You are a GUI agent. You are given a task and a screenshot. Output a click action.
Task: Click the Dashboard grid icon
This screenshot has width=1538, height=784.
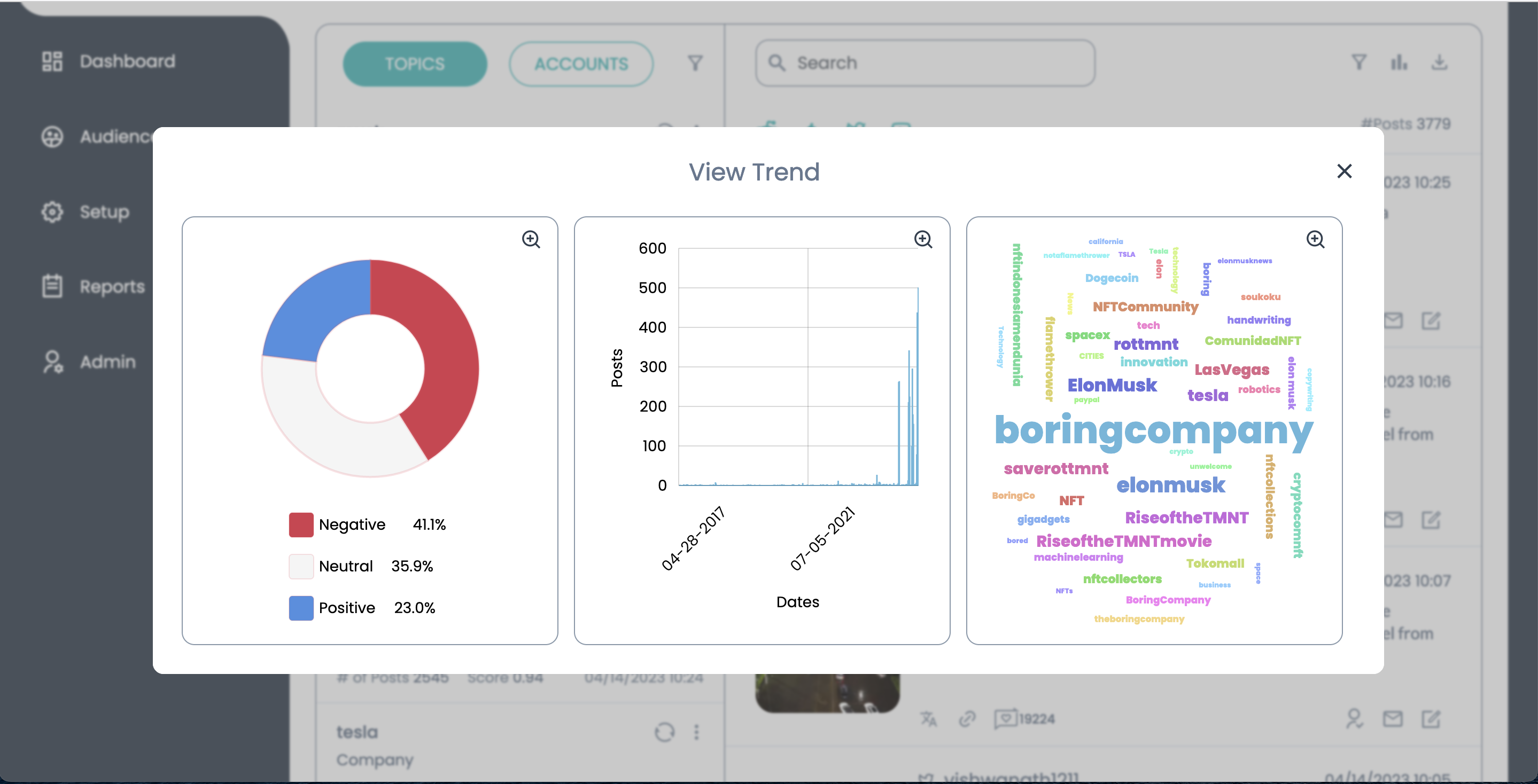coord(52,61)
